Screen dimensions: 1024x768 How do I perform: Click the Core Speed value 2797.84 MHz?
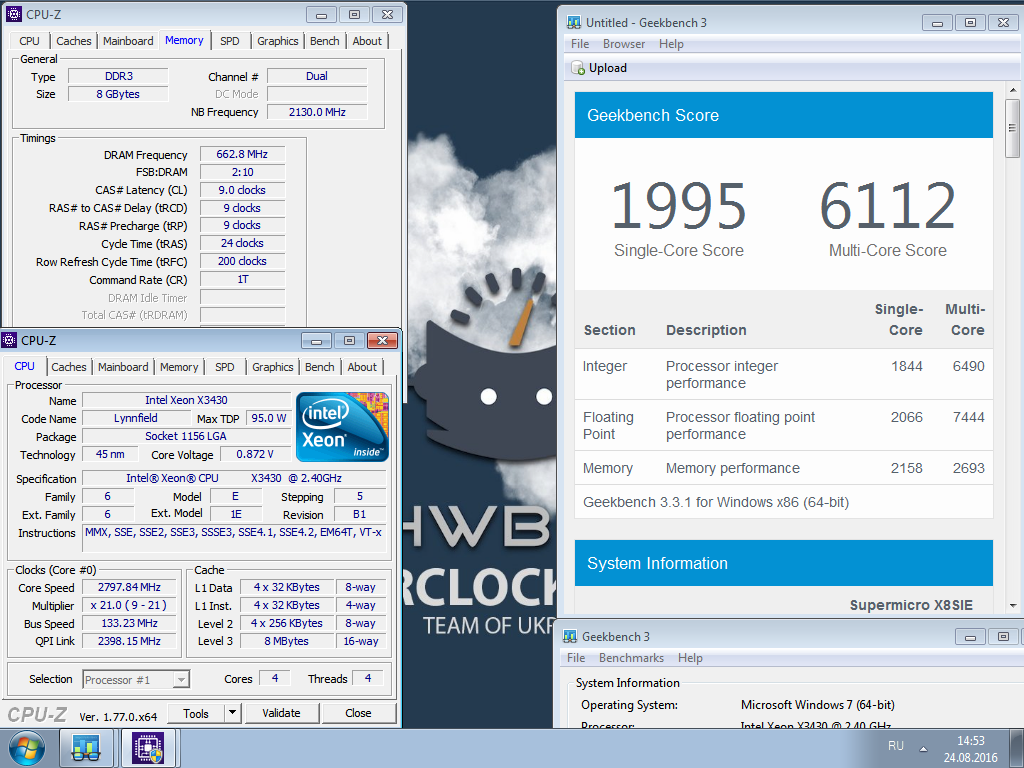tap(129, 587)
